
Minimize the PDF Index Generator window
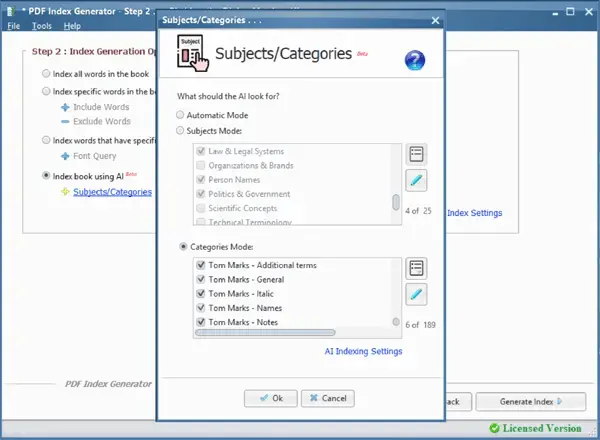555,14
